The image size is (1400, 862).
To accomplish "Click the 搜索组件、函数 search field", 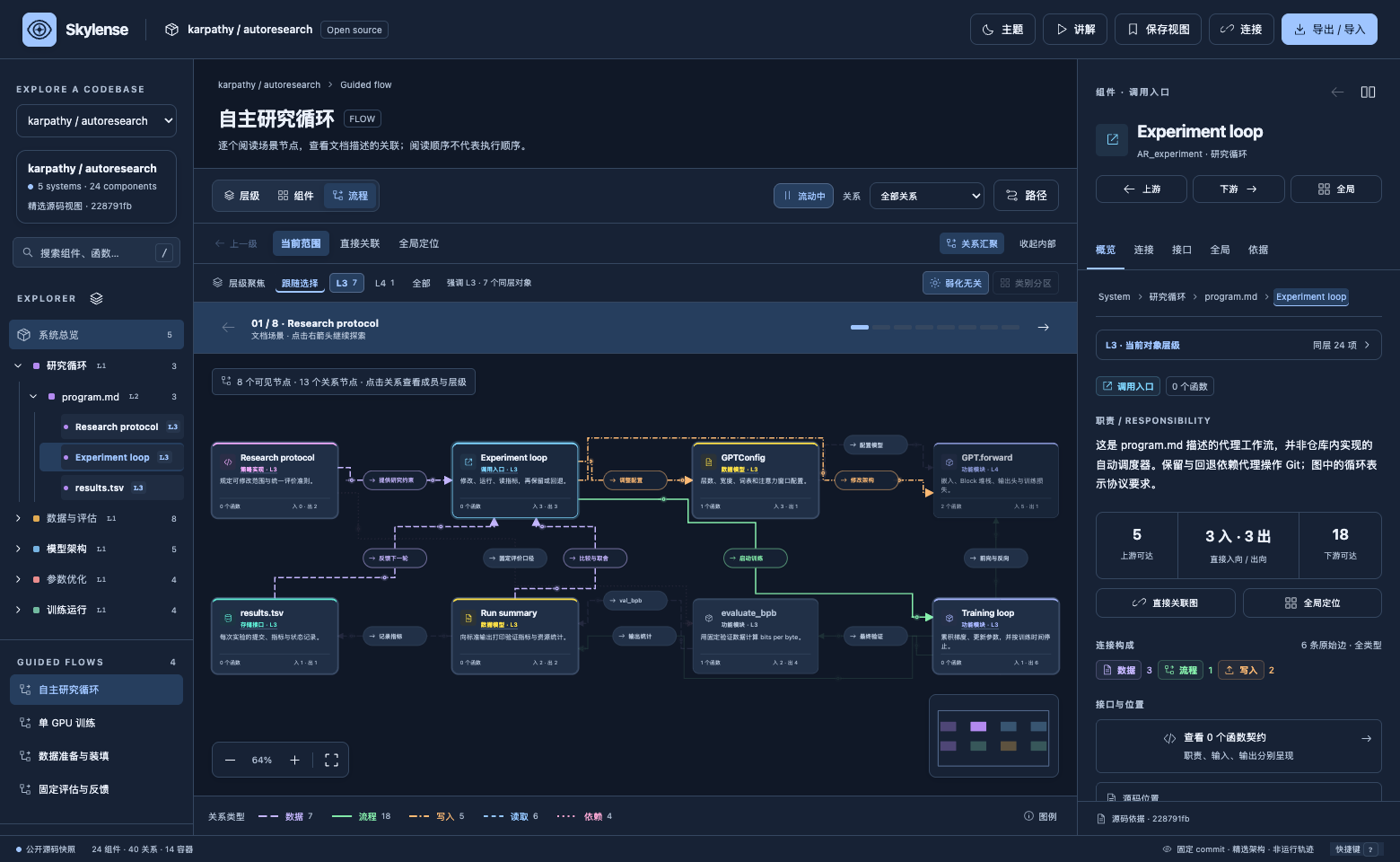I will (96, 253).
